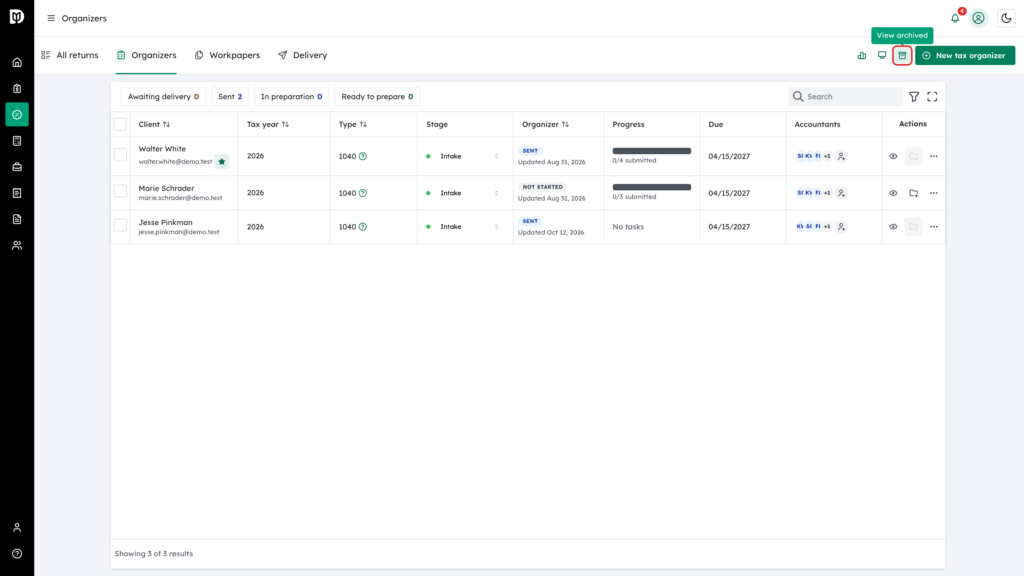This screenshot has width=1024, height=576.
Task: Click more actions for Jesse Pinkman
Action: 933,227
